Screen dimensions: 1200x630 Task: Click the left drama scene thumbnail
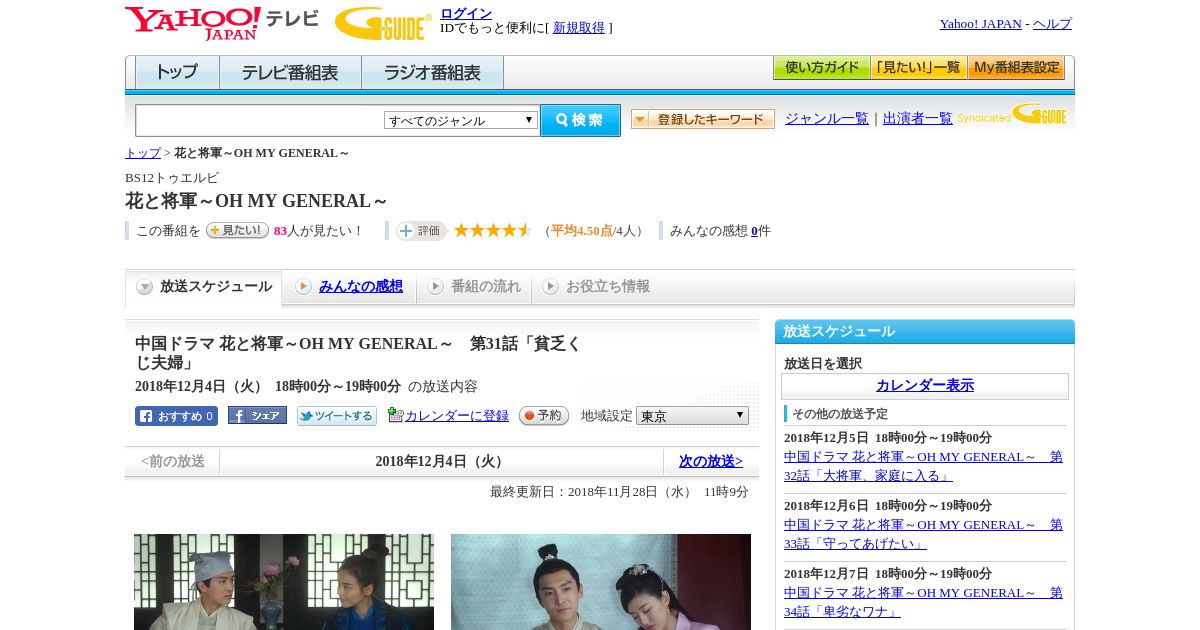(x=284, y=582)
